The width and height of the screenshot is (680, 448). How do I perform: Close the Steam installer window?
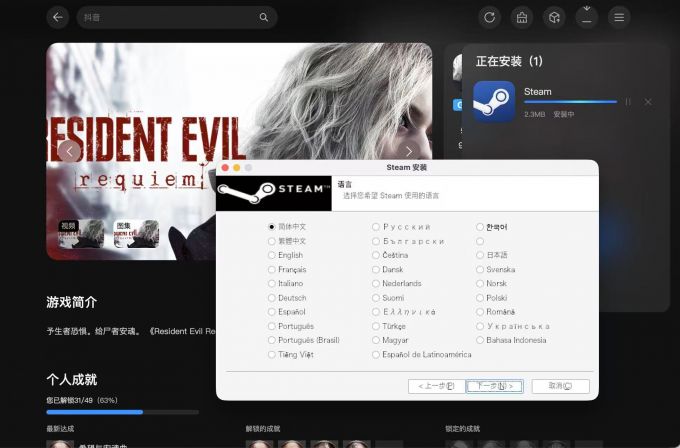point(225,168)
